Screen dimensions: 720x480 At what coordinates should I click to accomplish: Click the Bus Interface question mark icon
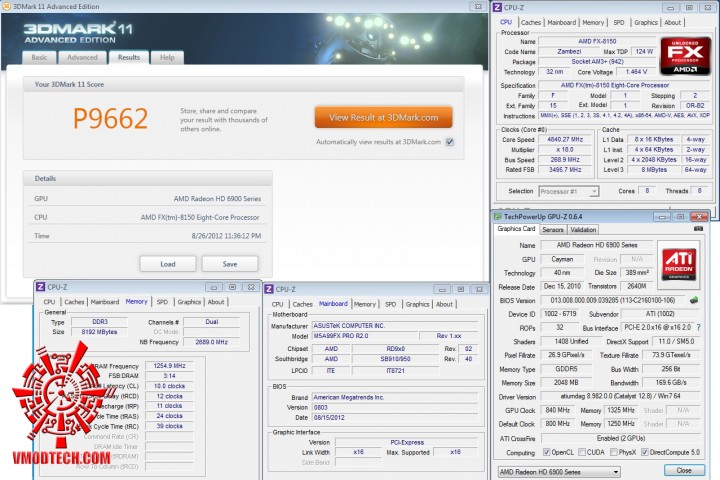click(x=698, y=328)
